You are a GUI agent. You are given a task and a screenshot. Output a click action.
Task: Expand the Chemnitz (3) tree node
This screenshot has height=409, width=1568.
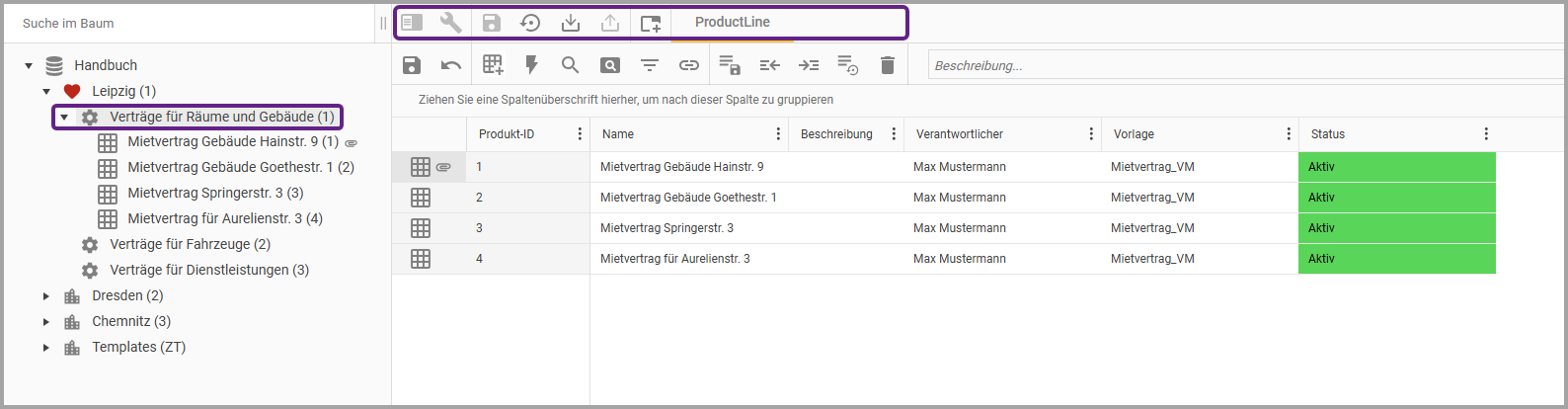pos(46,321)
